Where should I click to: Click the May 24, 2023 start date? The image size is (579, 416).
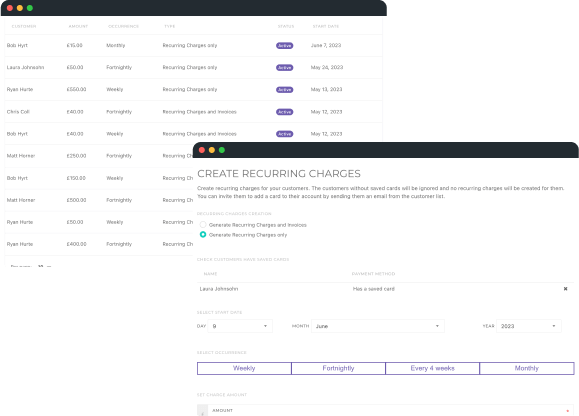tap(327, 67)
